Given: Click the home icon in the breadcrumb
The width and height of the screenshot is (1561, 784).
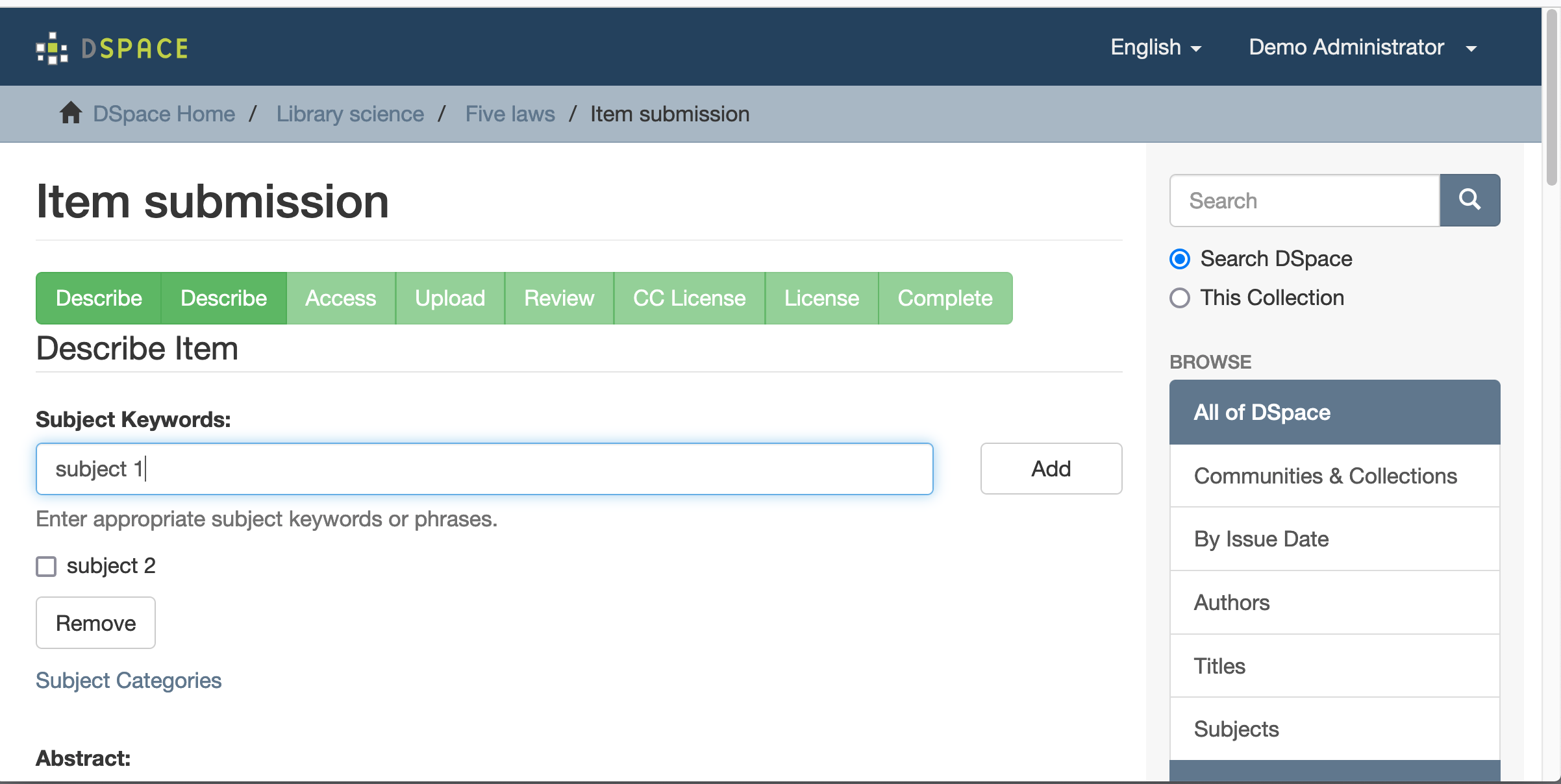Looking at the screenshot, I should (70, 112).
